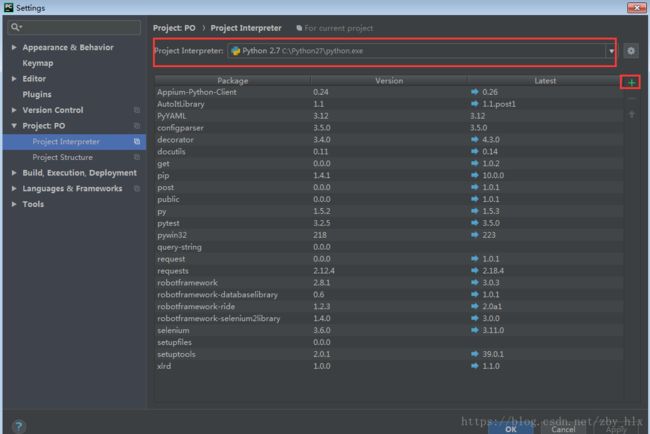This screenshot has width=650, height=434.
Task: Click the search magnifier icon
Action: [16, 27]
